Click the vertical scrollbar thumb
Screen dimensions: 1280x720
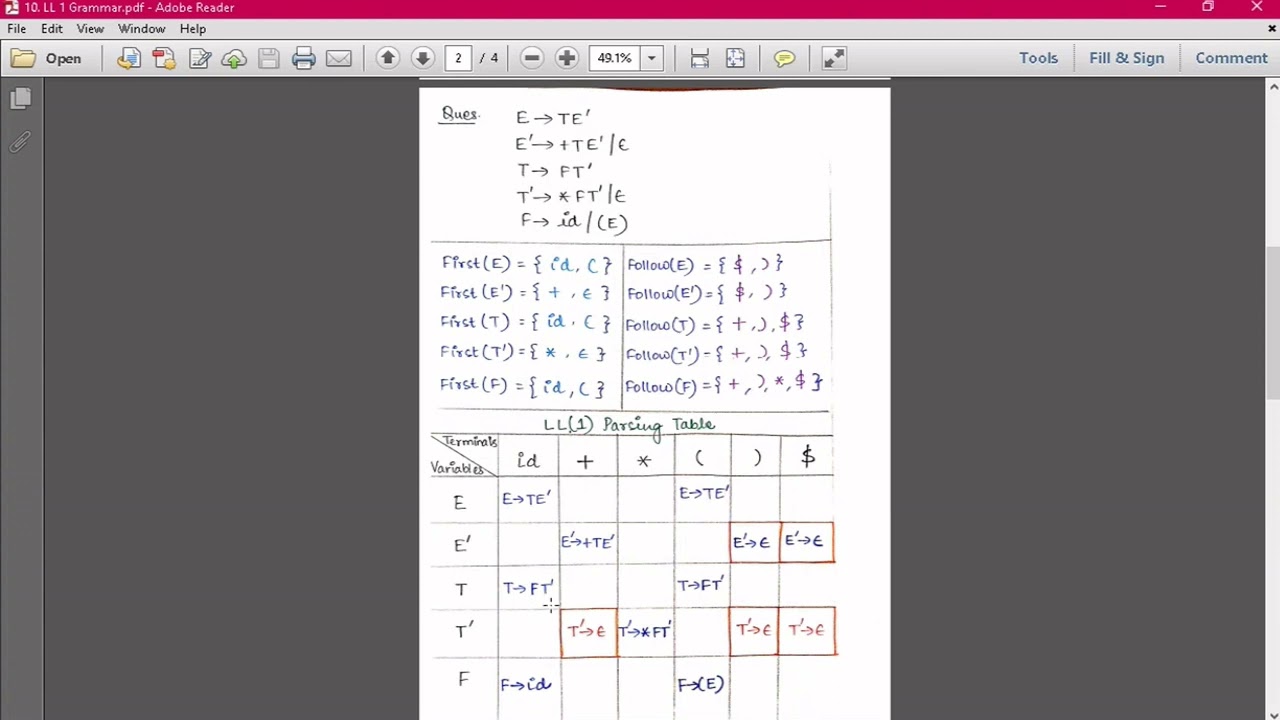(x=1272, y=322)
